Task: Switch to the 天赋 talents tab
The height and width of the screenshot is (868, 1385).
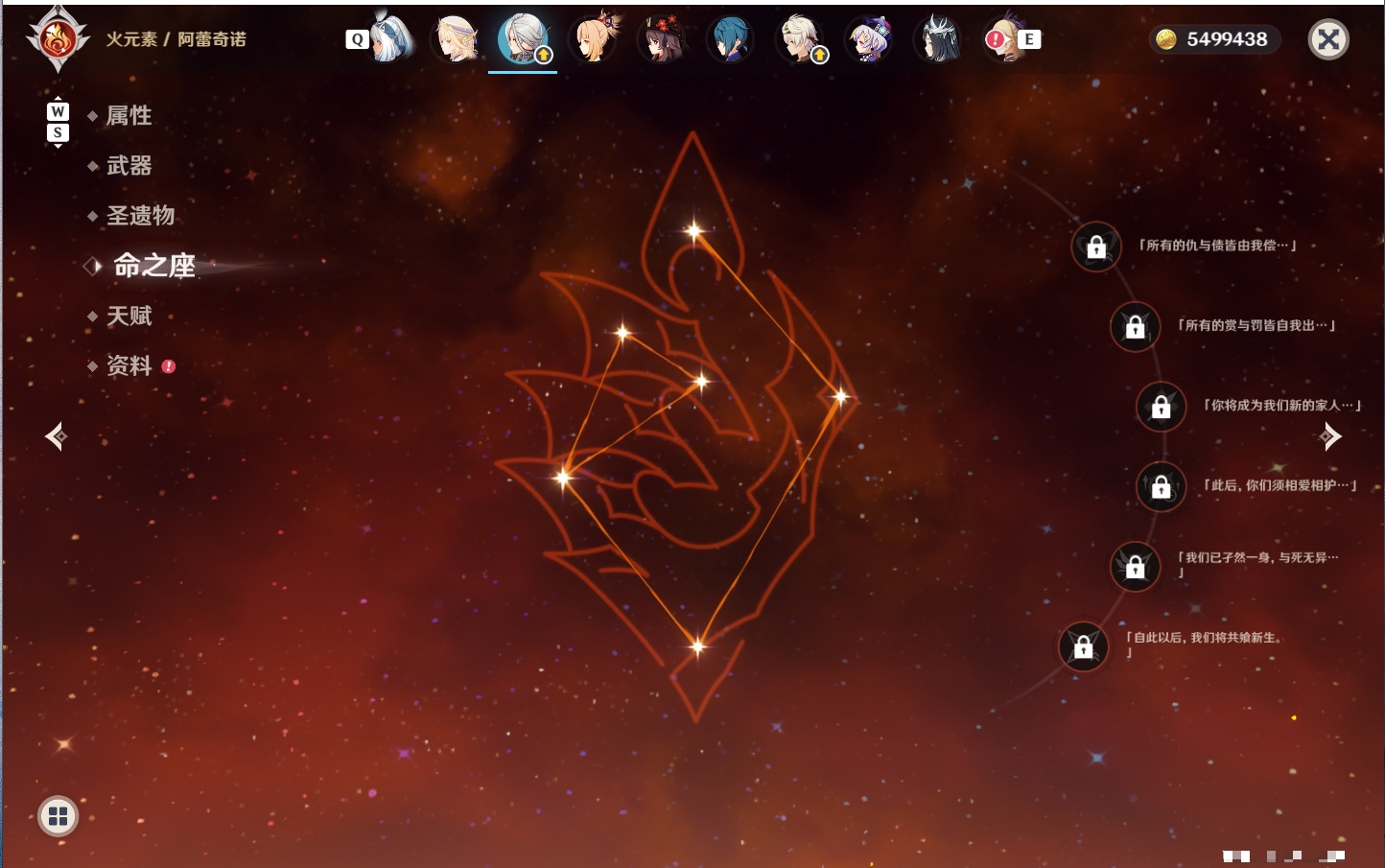Action: (129, 316)
